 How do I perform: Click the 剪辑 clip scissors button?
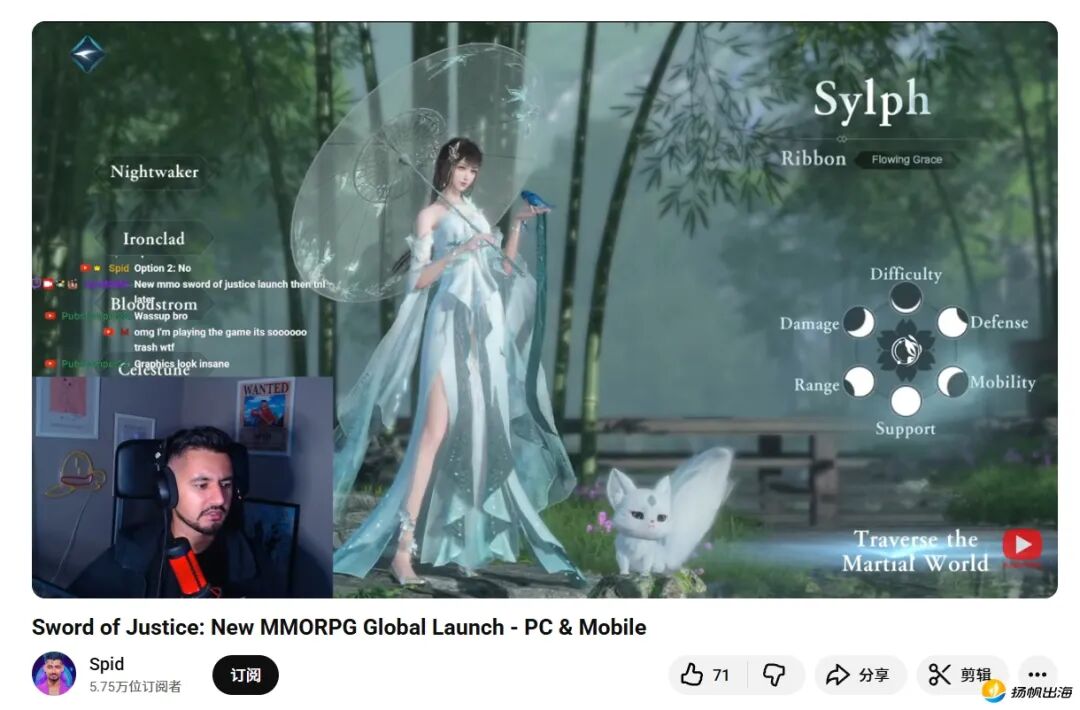(962, 675)
